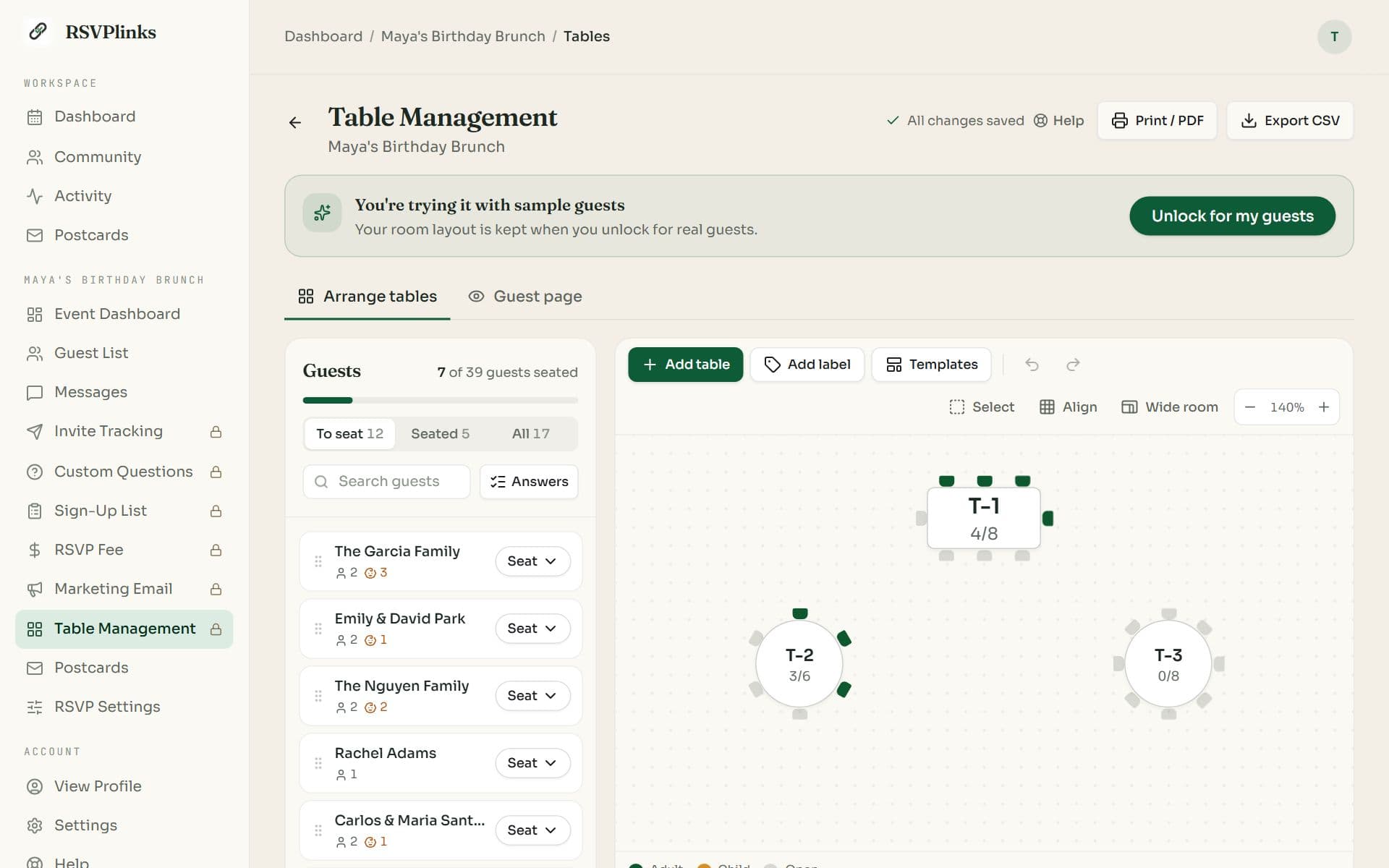Click Unlock for my guests button
Viewport: 1389px width, 868px height.
click(1232, 216)
